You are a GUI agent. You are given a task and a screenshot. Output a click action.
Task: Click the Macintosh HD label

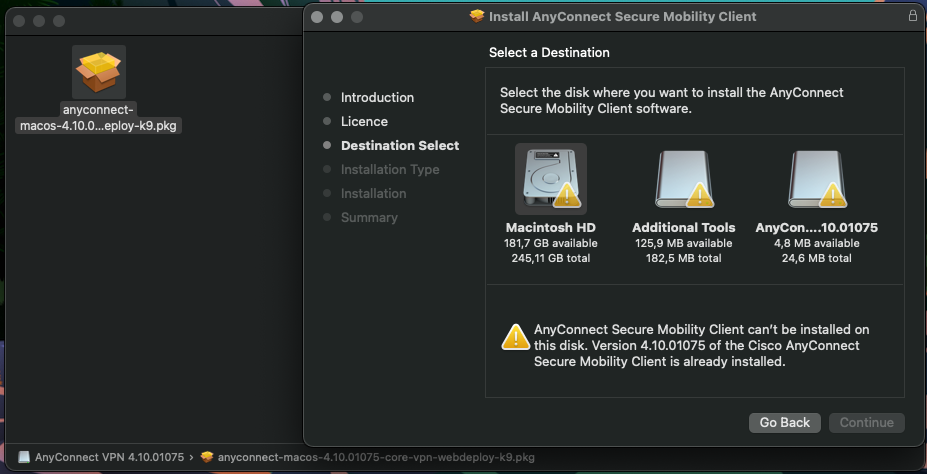coord(550,228)
